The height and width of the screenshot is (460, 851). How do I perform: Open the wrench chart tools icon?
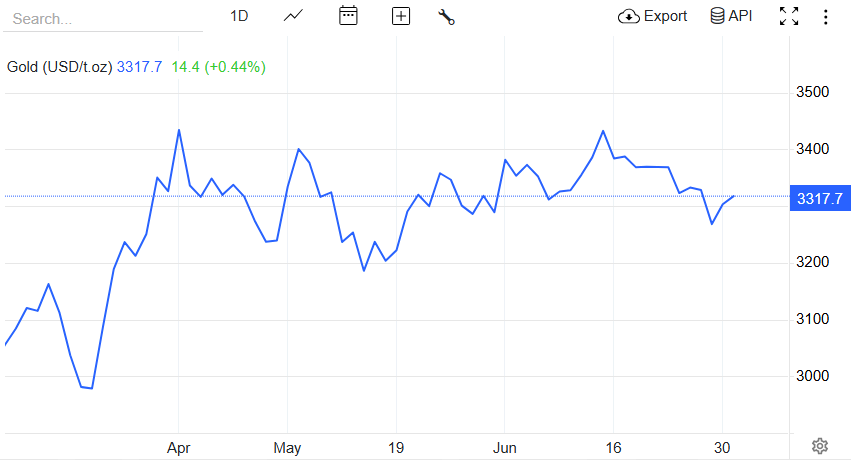[447, 16]
